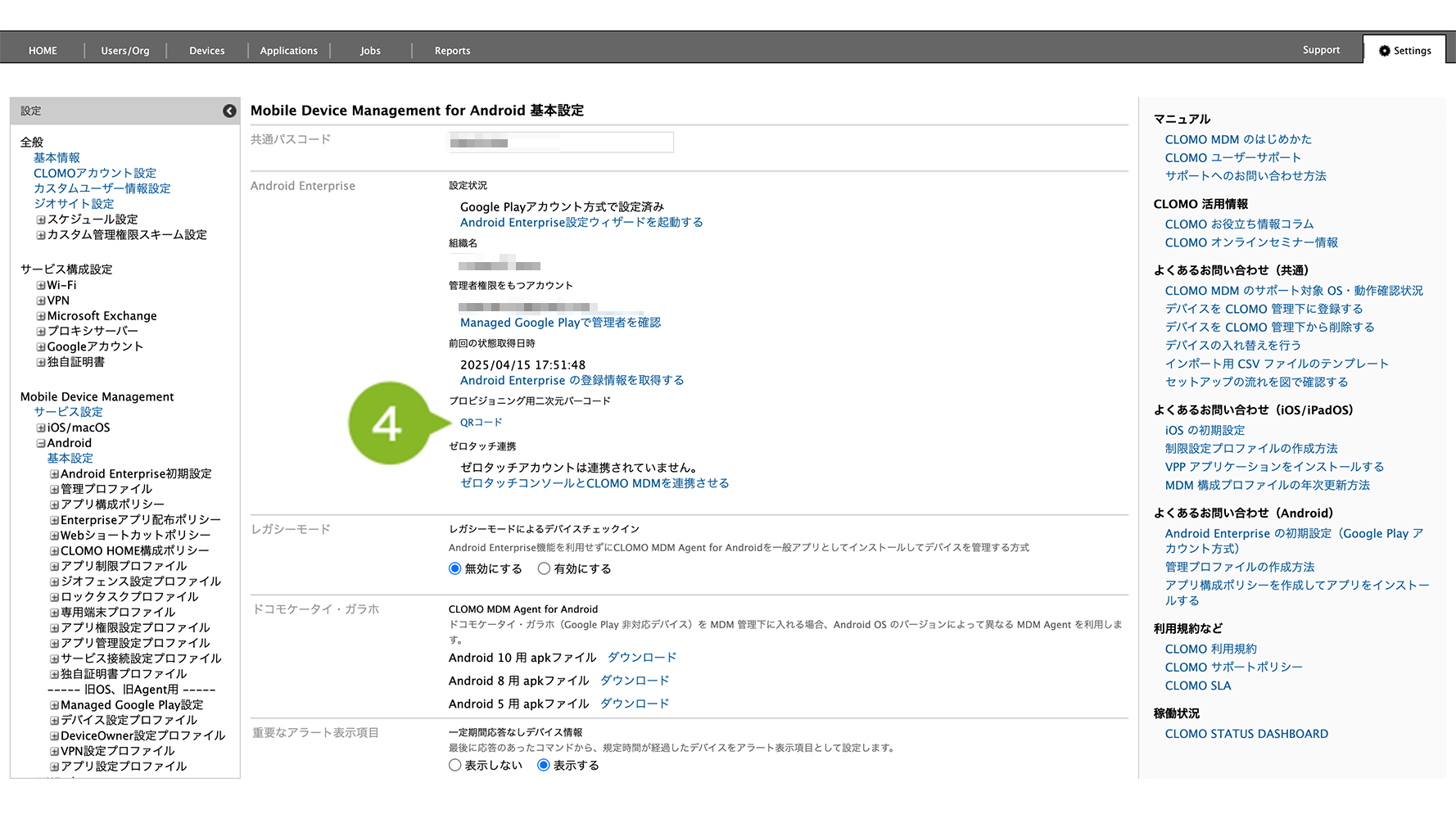Image resolution: width=1456 pixels, height=819 pixels.
Task: Open サポートへのお問い合わせ方法 link
Action: click(x=1246, y=176)
